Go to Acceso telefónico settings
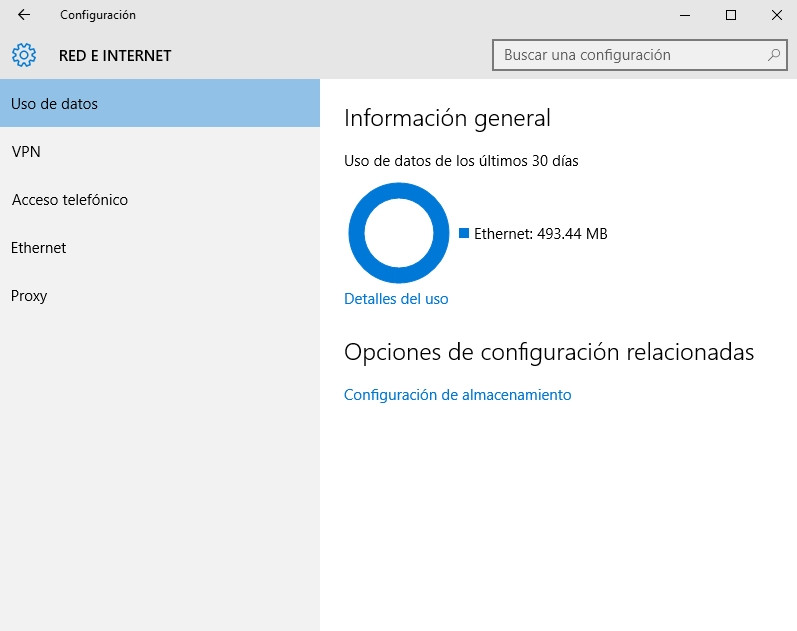This screenshot has width=797, height=631. (160, 199)
